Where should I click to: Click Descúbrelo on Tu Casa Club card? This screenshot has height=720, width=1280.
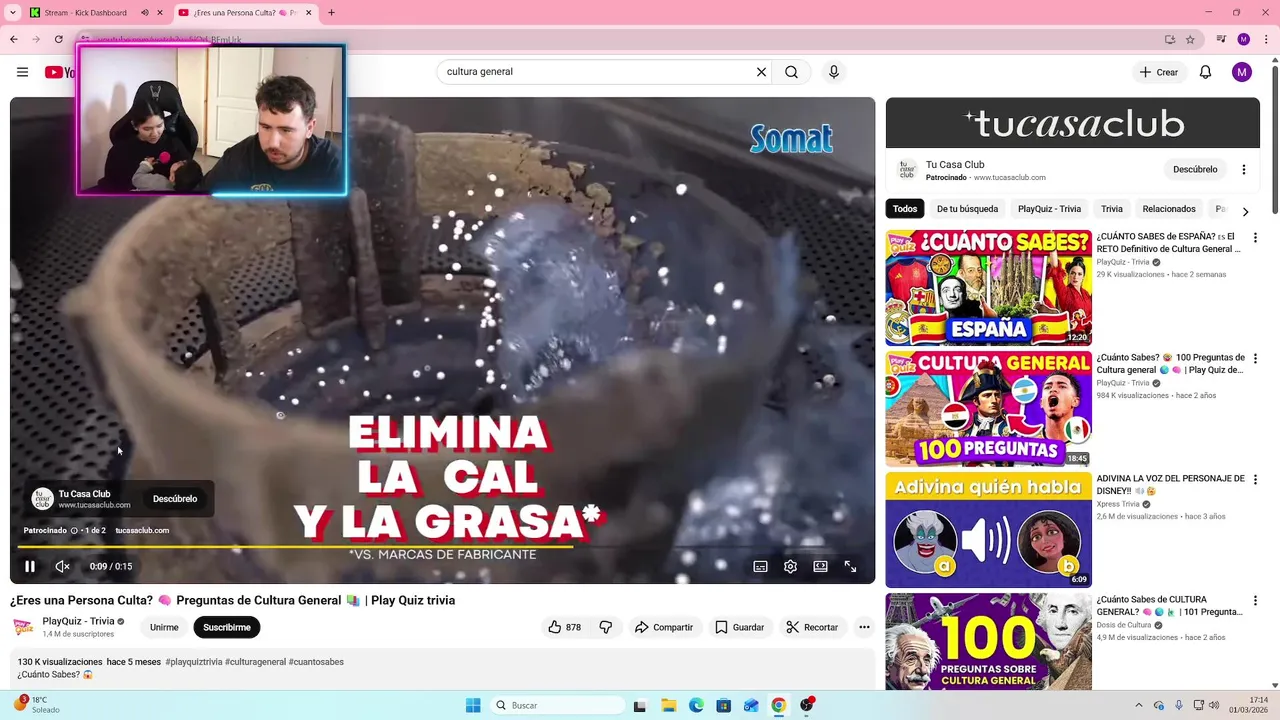tap(1195, 170)
